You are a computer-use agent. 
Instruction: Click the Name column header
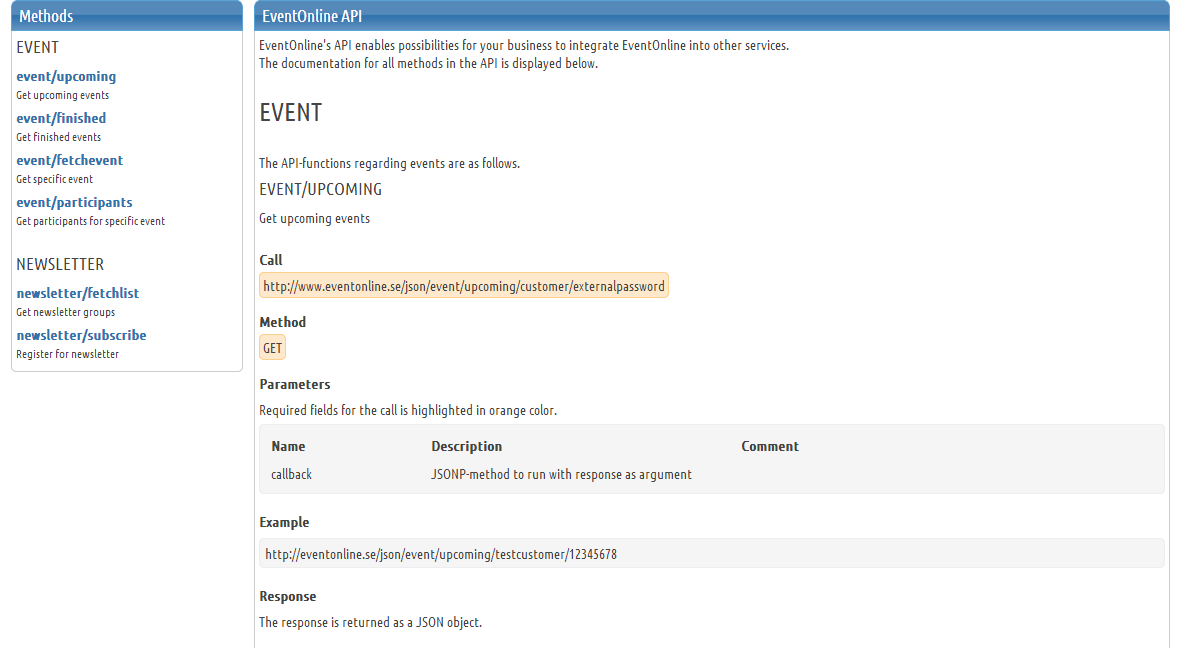point(288,447)
